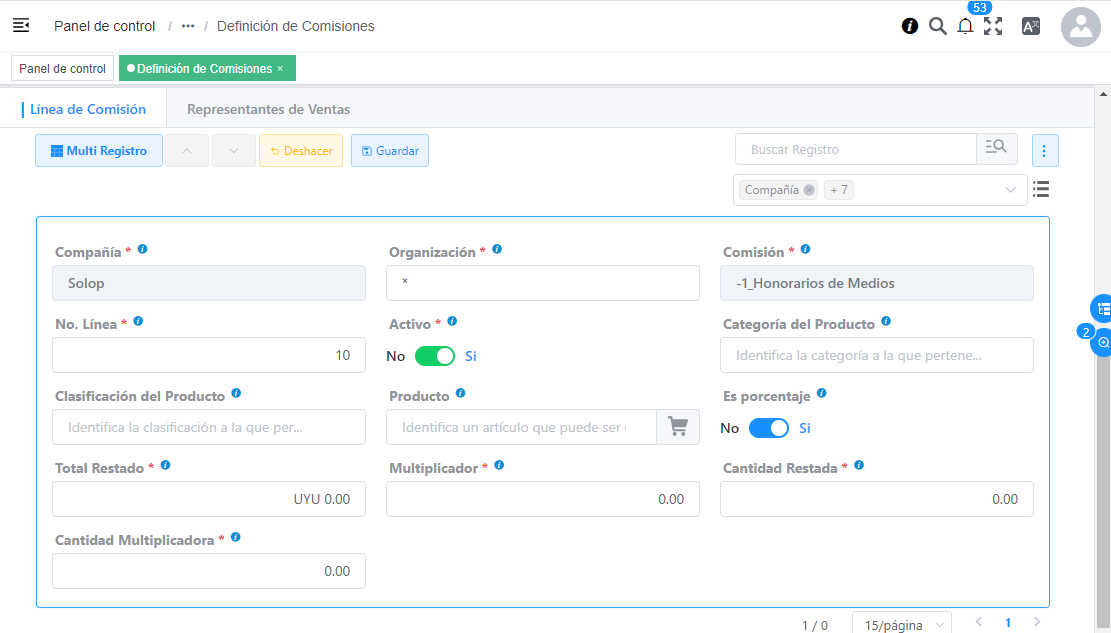Open the 15/página page size dropdown
Screen dimensions: 1111x633
(x=901, y=625)
